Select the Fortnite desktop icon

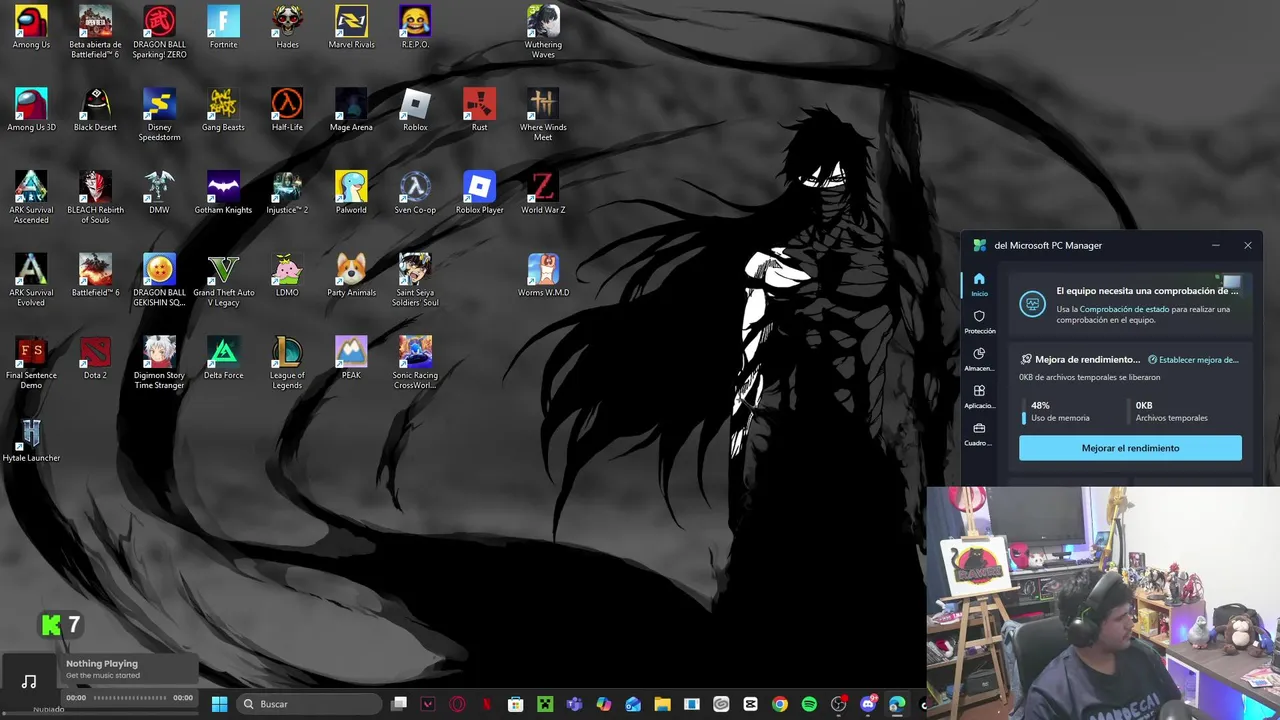pyautogui.click(x=223, y=28)
